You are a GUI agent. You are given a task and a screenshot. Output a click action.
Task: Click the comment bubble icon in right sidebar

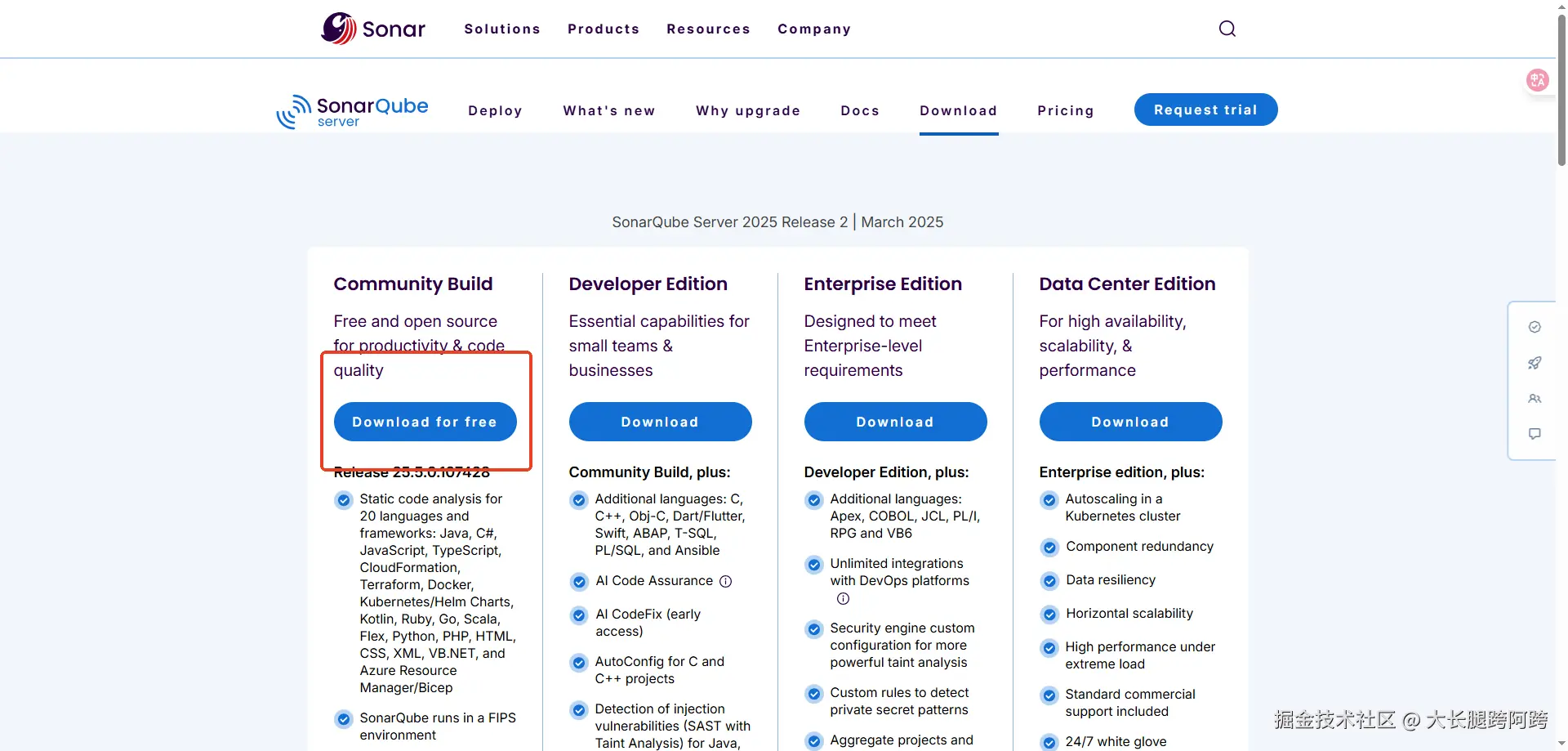point(1535,434)
